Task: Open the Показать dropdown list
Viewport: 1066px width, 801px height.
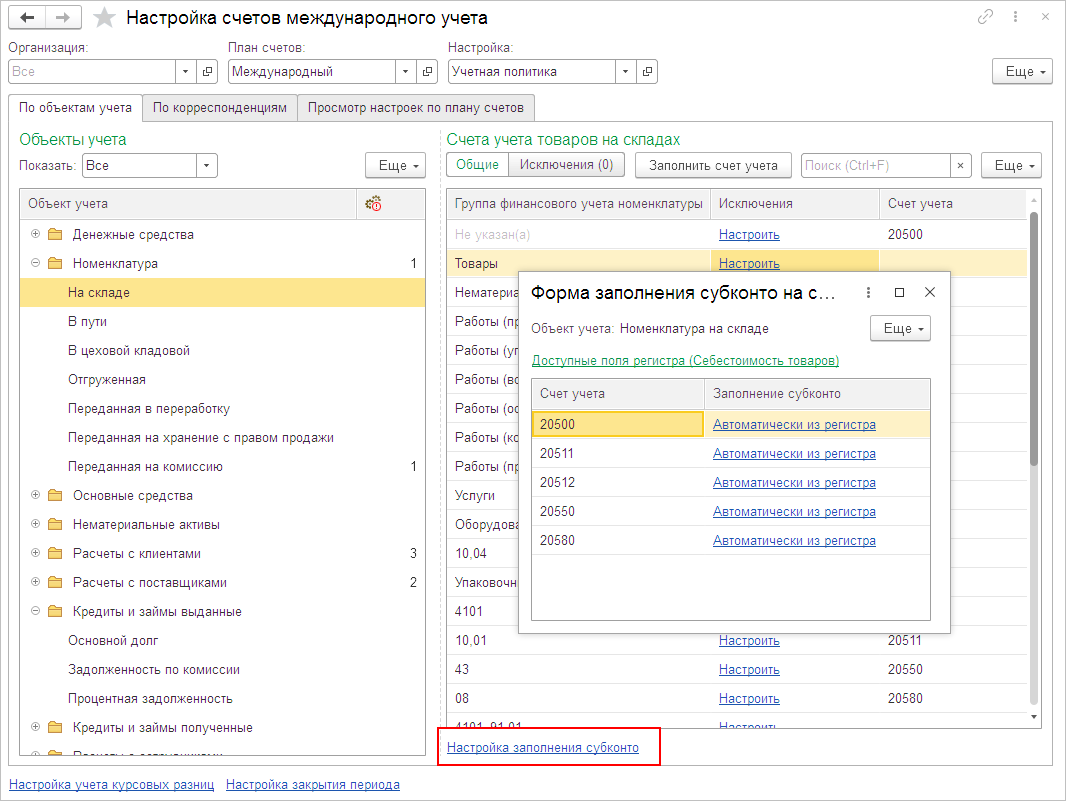Action: [206, 166]
